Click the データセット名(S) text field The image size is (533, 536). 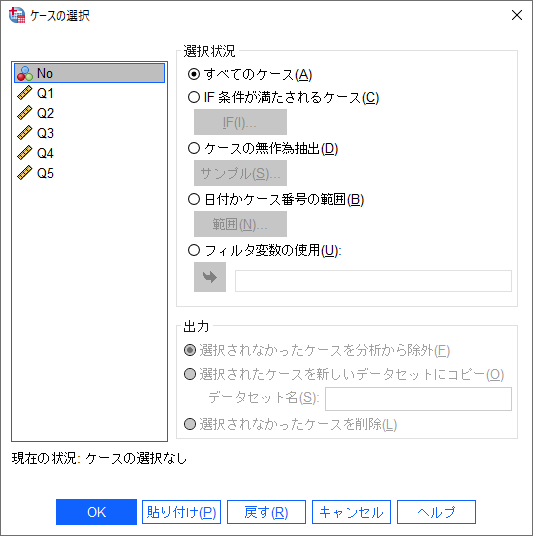click(418, 399)
